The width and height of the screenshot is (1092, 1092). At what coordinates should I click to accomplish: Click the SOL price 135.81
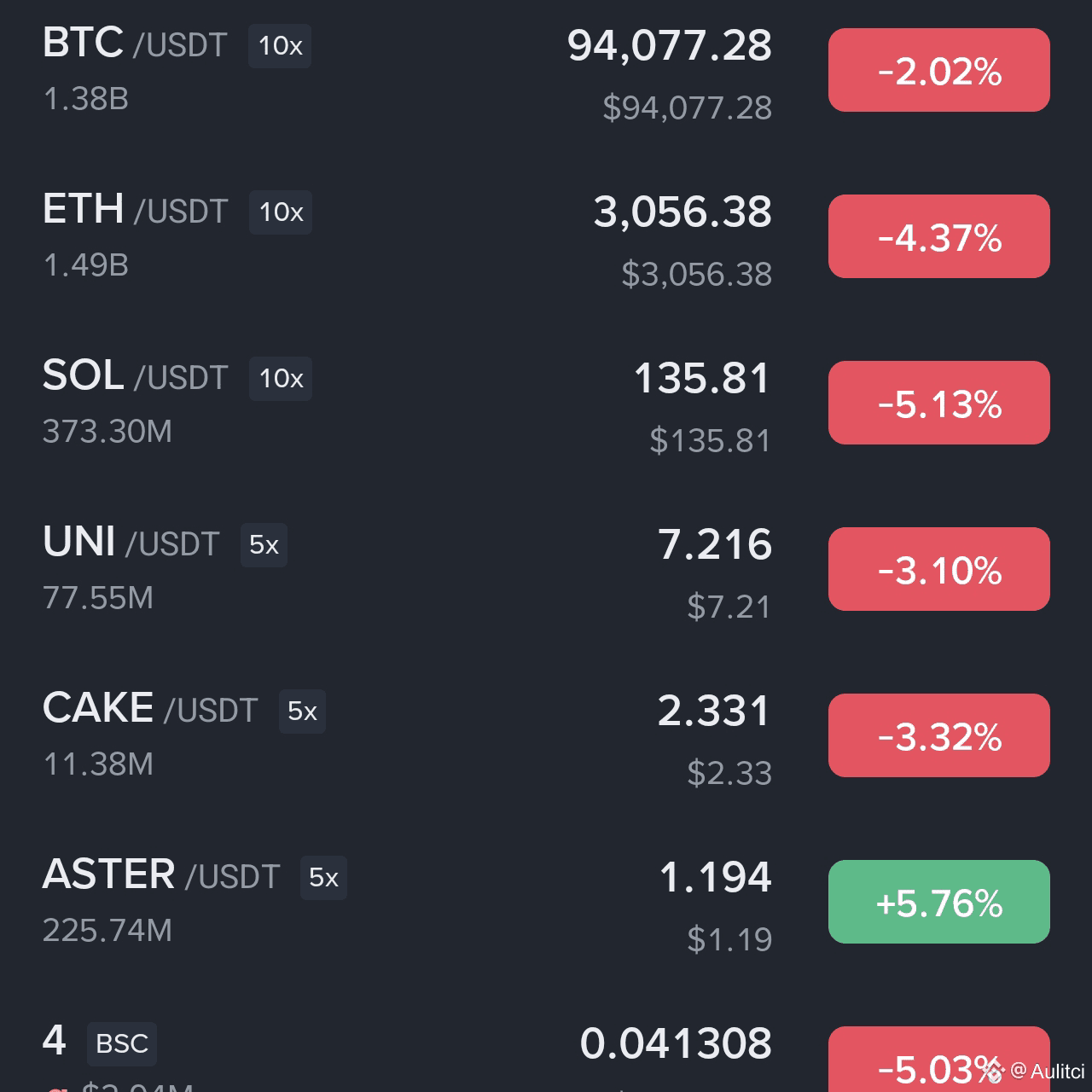point(702,378)
